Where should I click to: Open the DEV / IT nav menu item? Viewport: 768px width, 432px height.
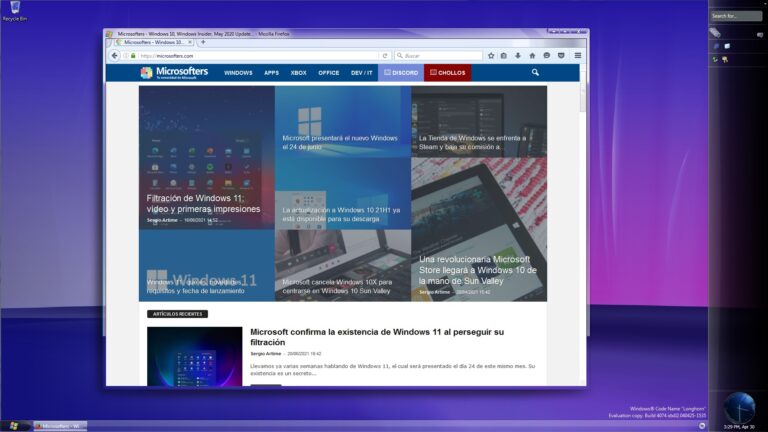click(361, 73)
